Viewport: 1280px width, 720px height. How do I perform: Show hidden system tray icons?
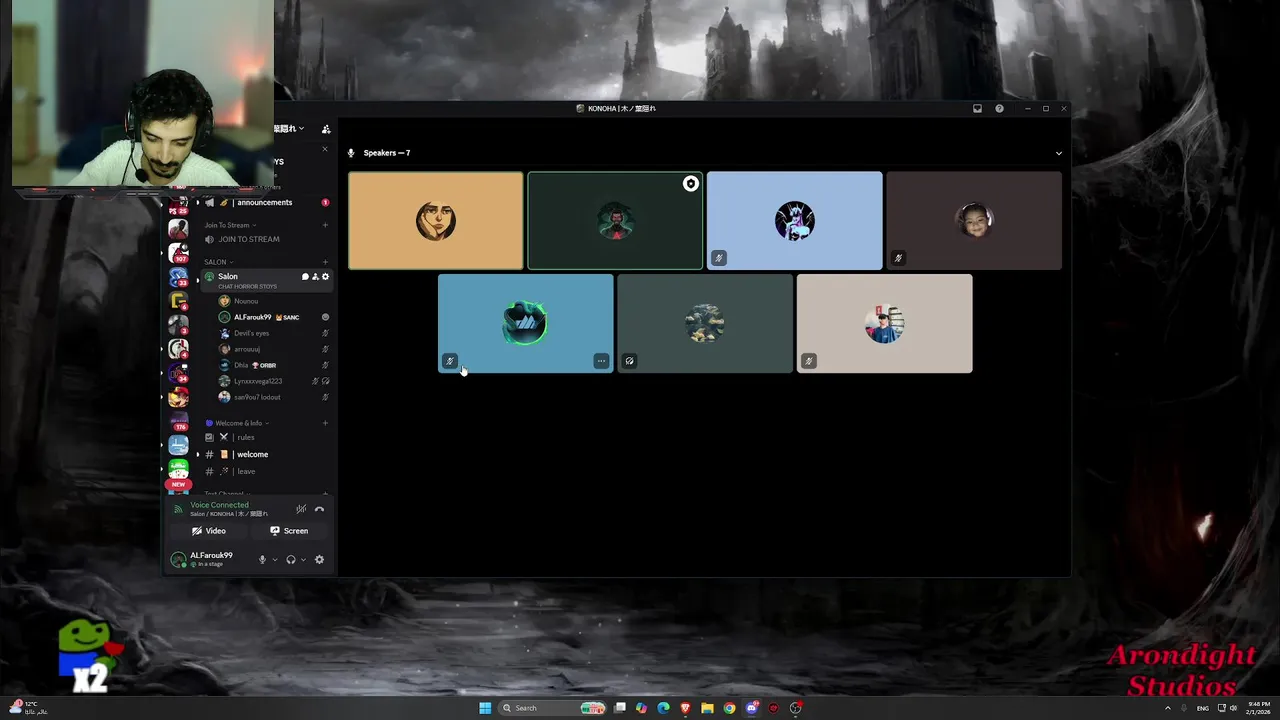(1167, 708)
